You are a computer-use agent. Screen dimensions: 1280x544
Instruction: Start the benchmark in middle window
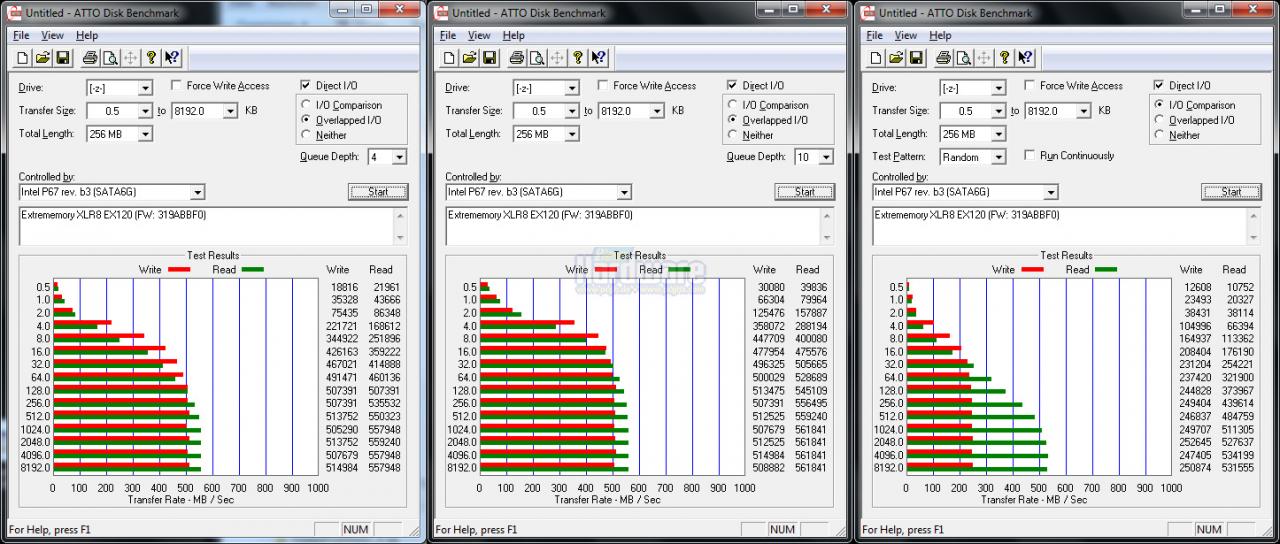point(805,192)
